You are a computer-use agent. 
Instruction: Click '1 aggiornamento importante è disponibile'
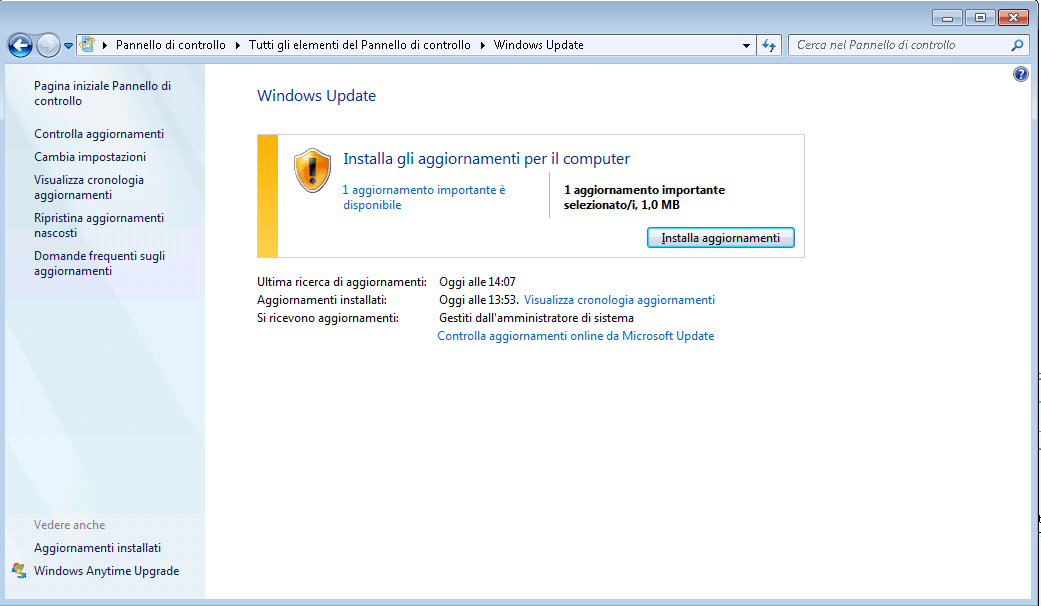424,197
